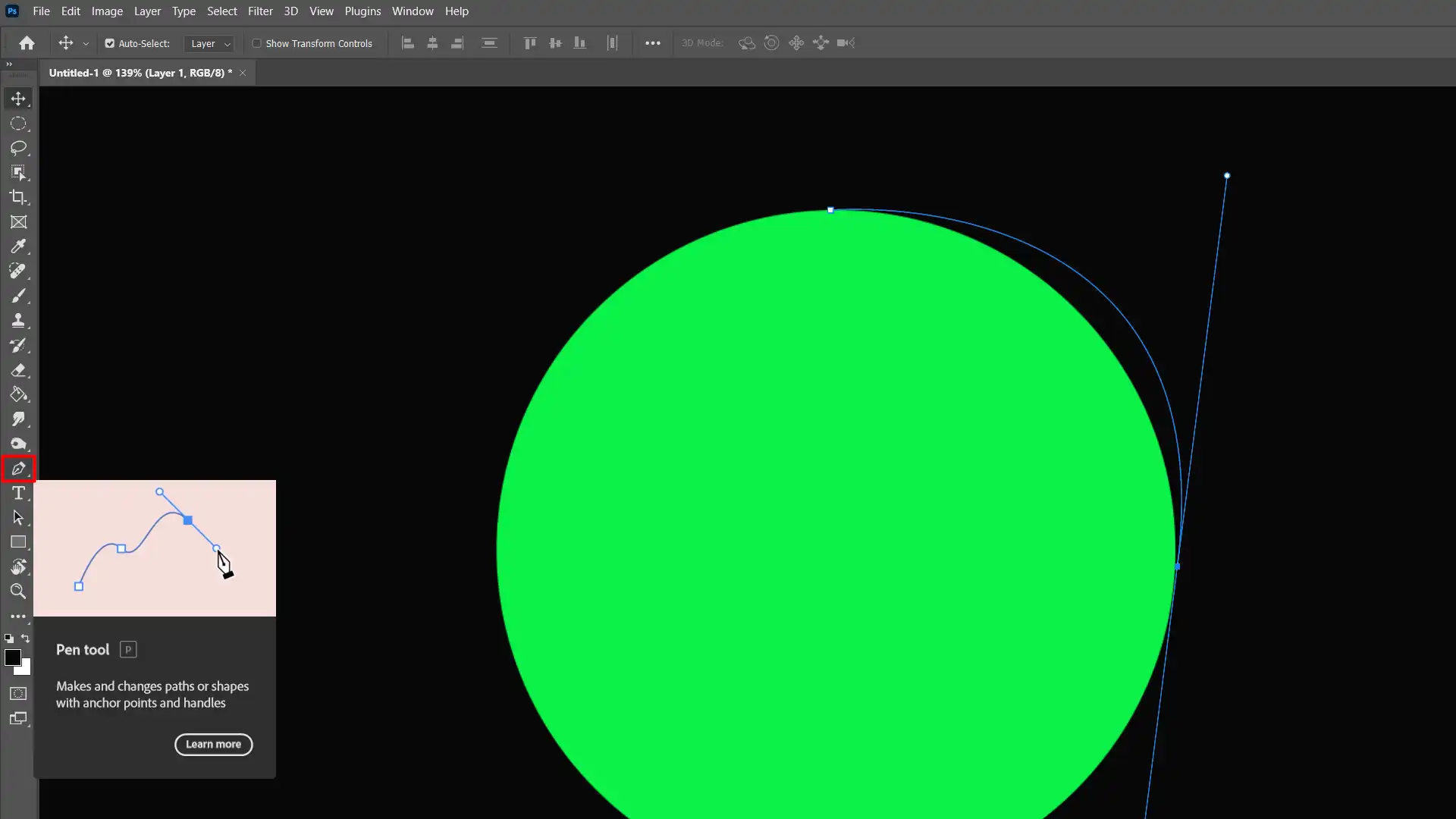Open the Window menu
Viewport: 1456px width, 819px height.
tap(413, 11)
